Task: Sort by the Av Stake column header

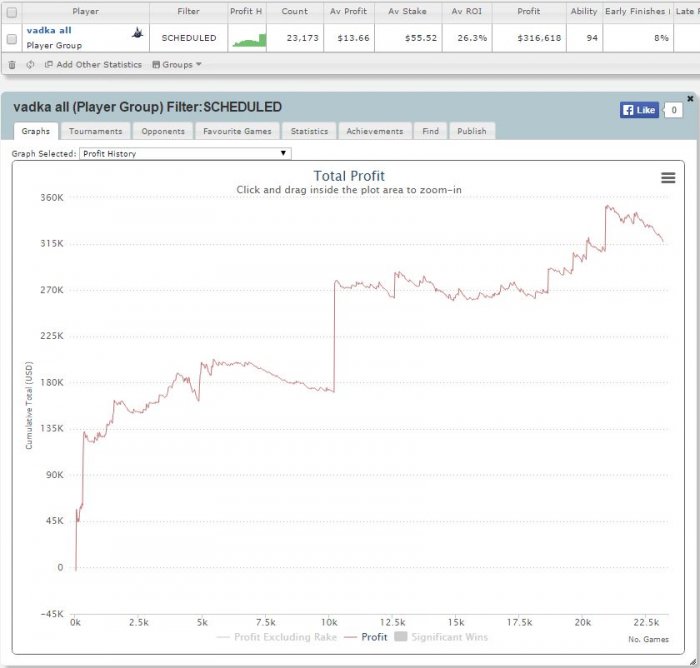Action: pyautogui.click(x=408, y=12)
